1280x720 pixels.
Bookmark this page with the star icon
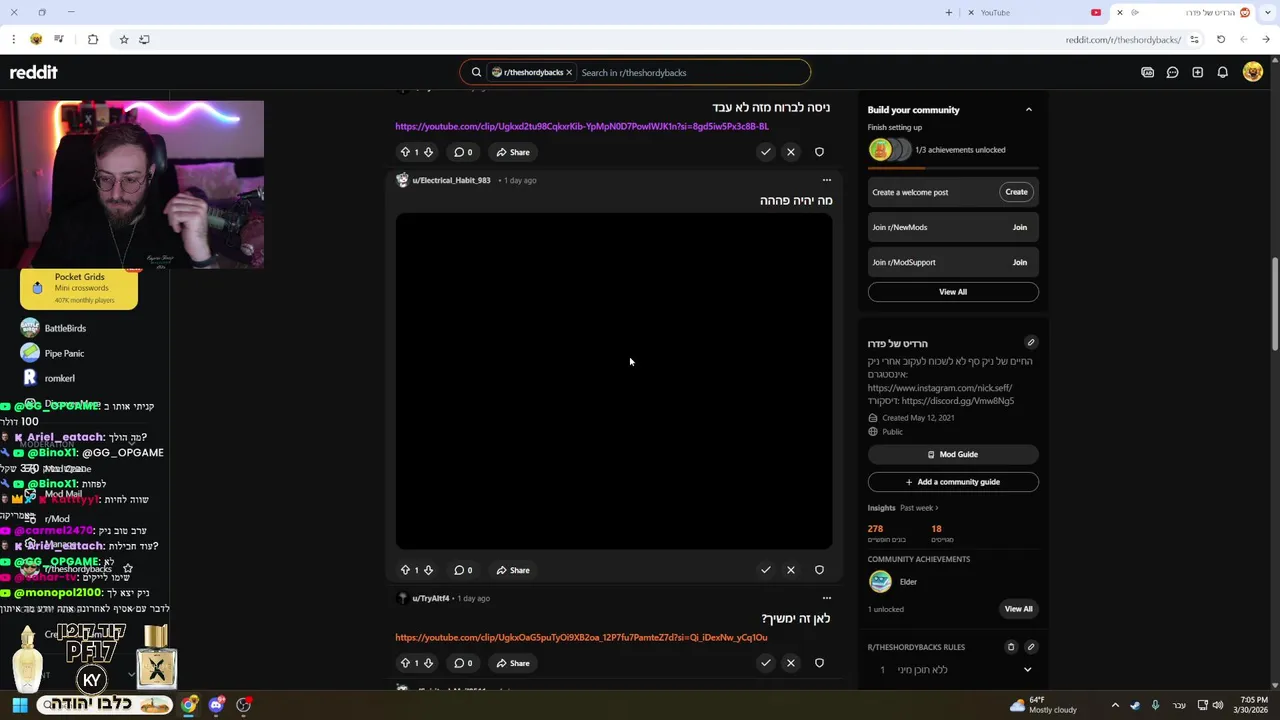124,39
